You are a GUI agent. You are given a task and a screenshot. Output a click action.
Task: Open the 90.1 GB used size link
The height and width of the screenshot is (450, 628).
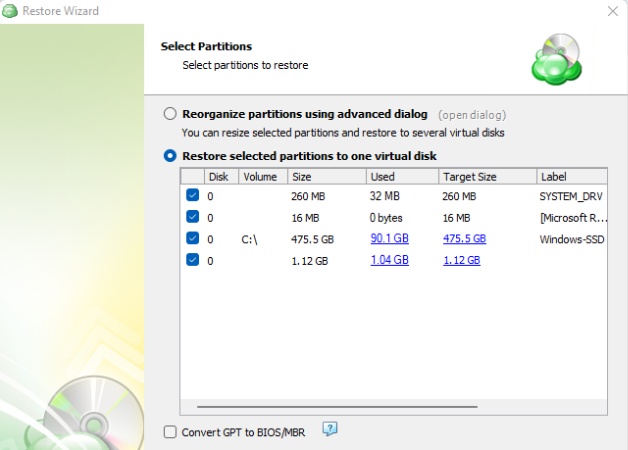click(389, 239)
